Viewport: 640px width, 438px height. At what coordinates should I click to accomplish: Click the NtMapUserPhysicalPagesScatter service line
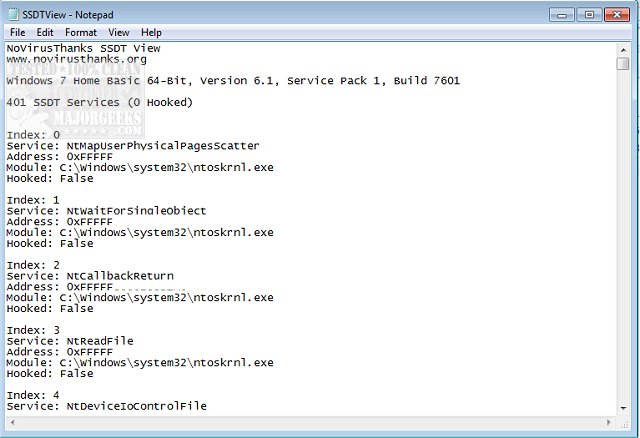point(133,146)
